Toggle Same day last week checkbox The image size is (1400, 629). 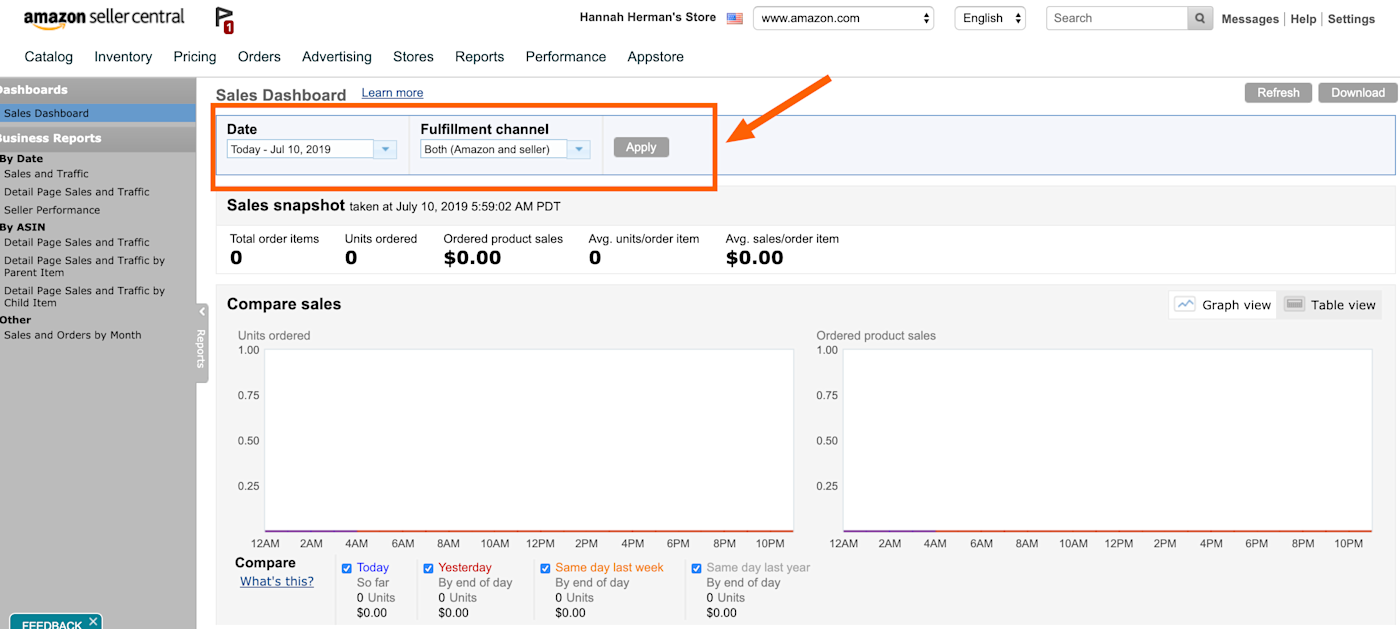coord(545,568)
